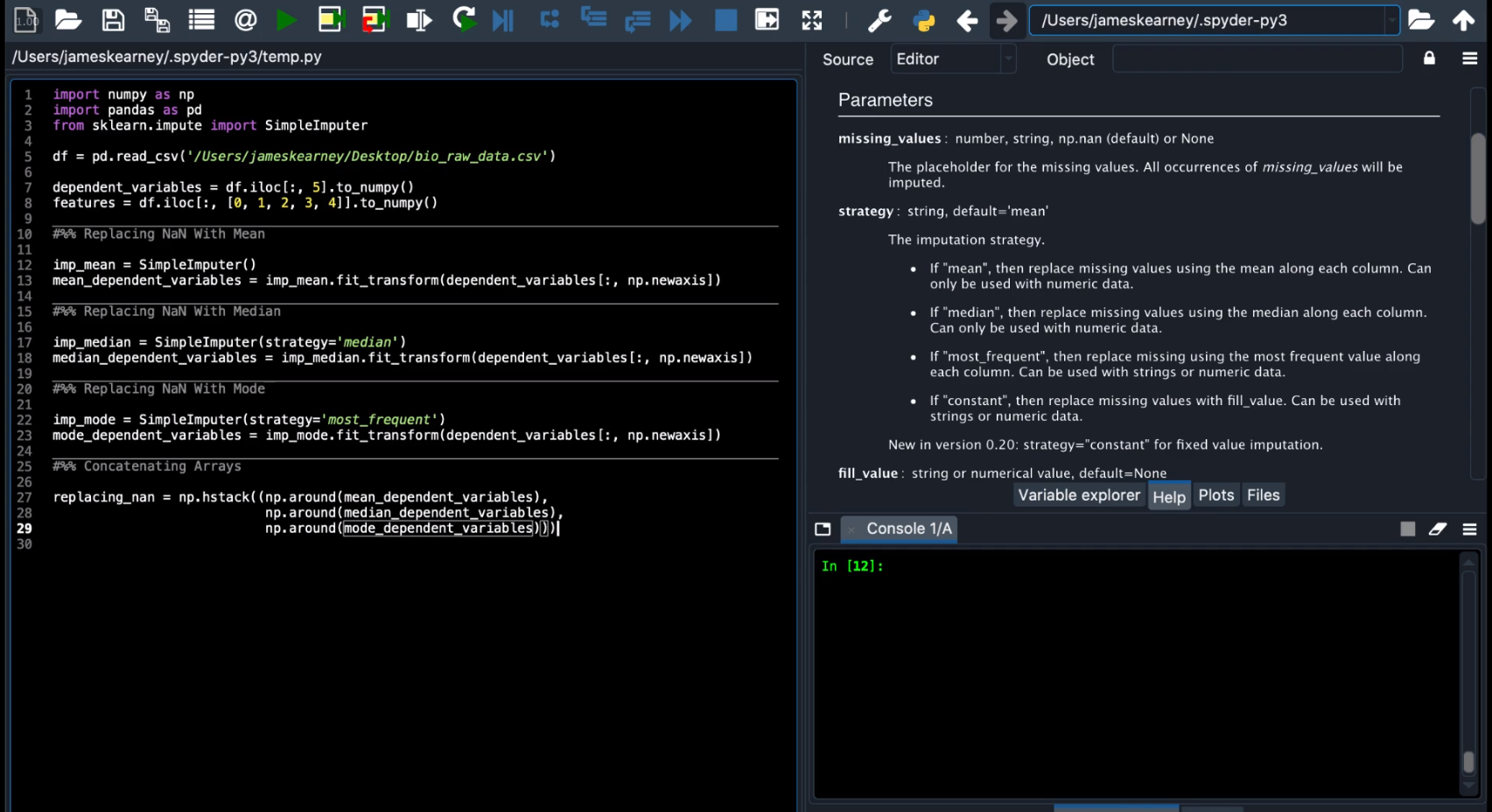Toggle the Help pane lock icon
The image size is (1492, 812).
pos(1429,59)
